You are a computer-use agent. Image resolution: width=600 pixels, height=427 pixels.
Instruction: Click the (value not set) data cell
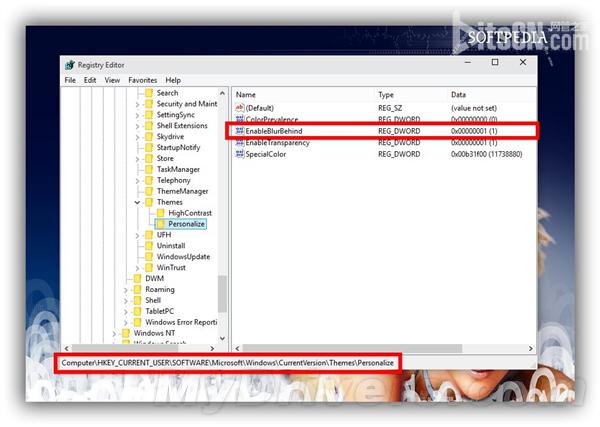474,108
